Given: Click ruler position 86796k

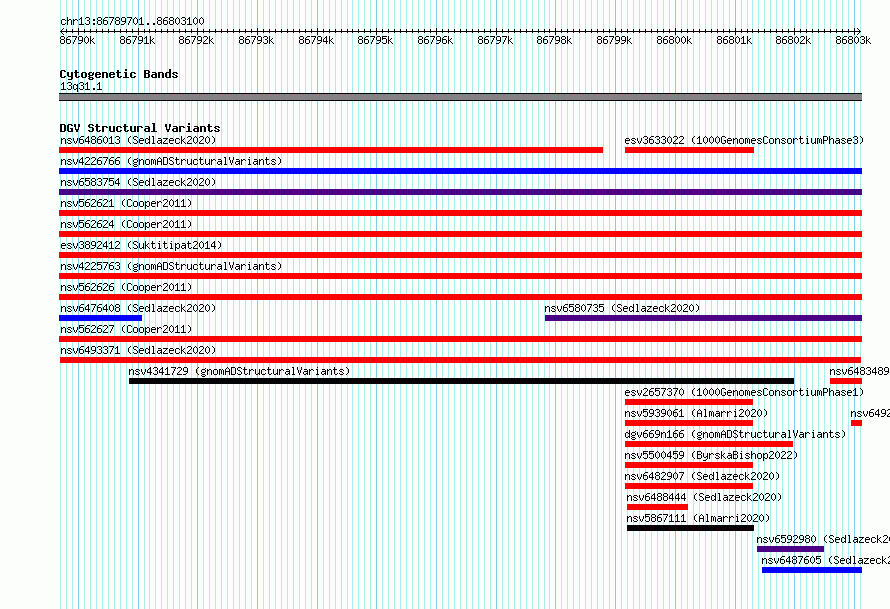Looking at the screenshot, I should pos(435,40).
